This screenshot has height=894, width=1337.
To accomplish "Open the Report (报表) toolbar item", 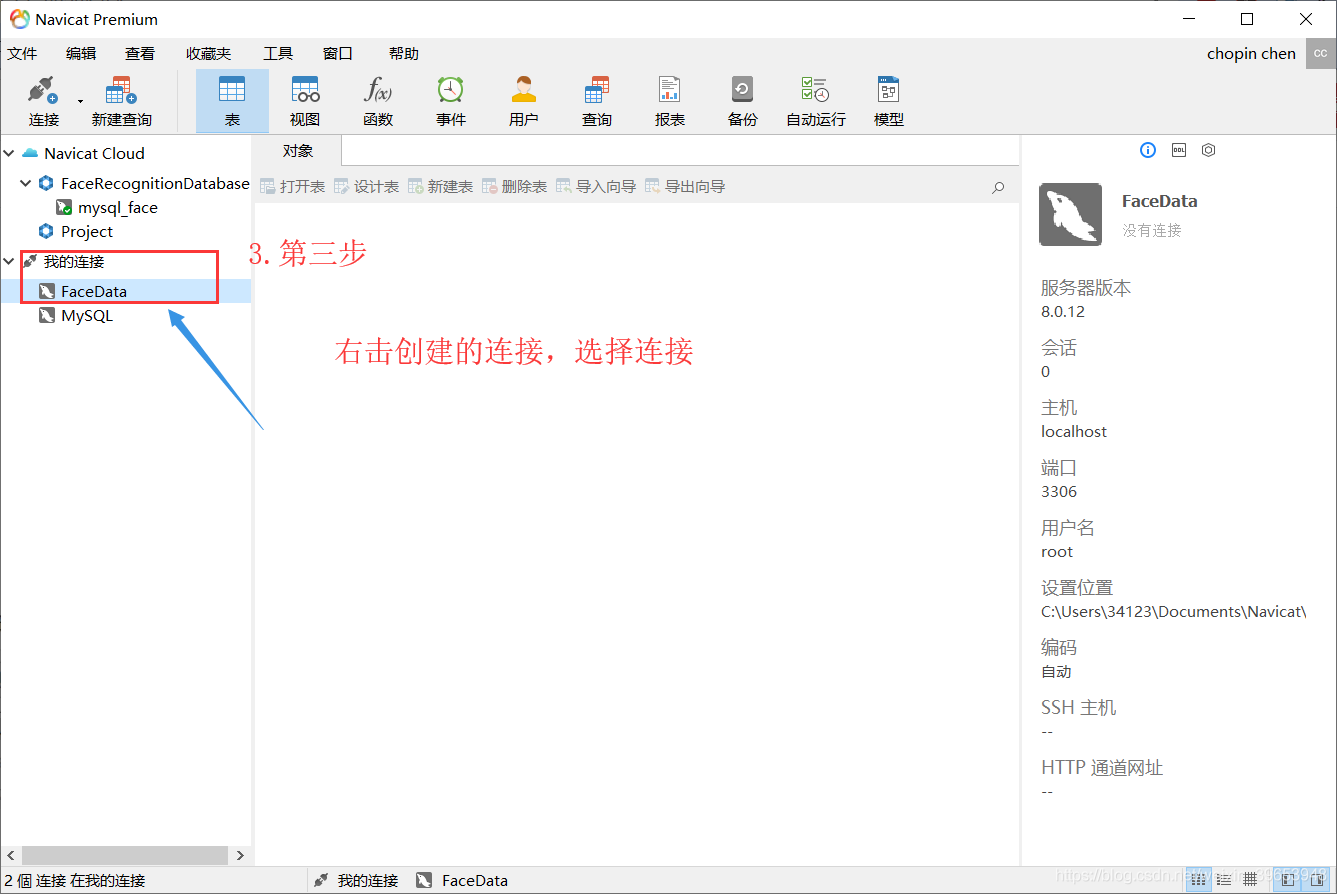I will click(670, 101).
